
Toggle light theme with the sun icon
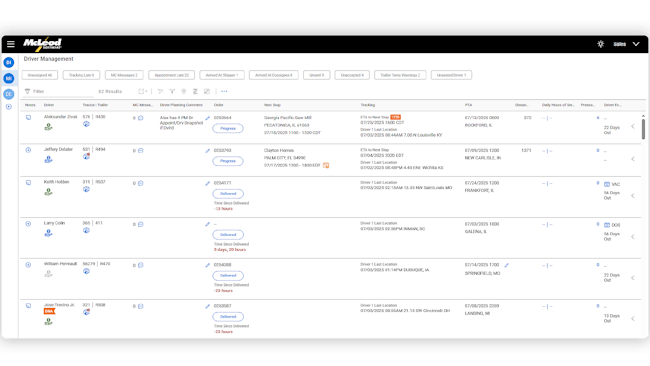600,44
